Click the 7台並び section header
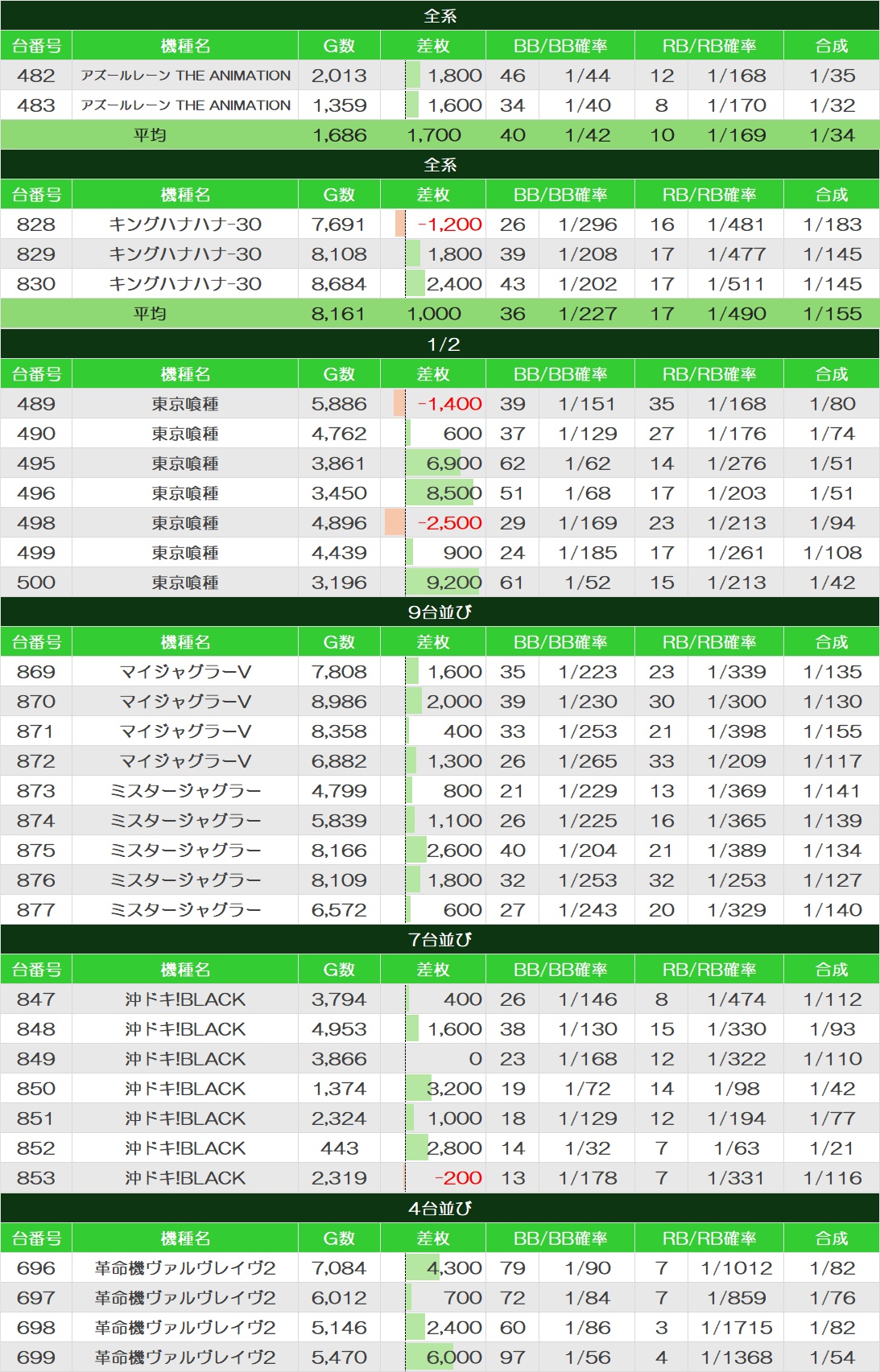 440,940
